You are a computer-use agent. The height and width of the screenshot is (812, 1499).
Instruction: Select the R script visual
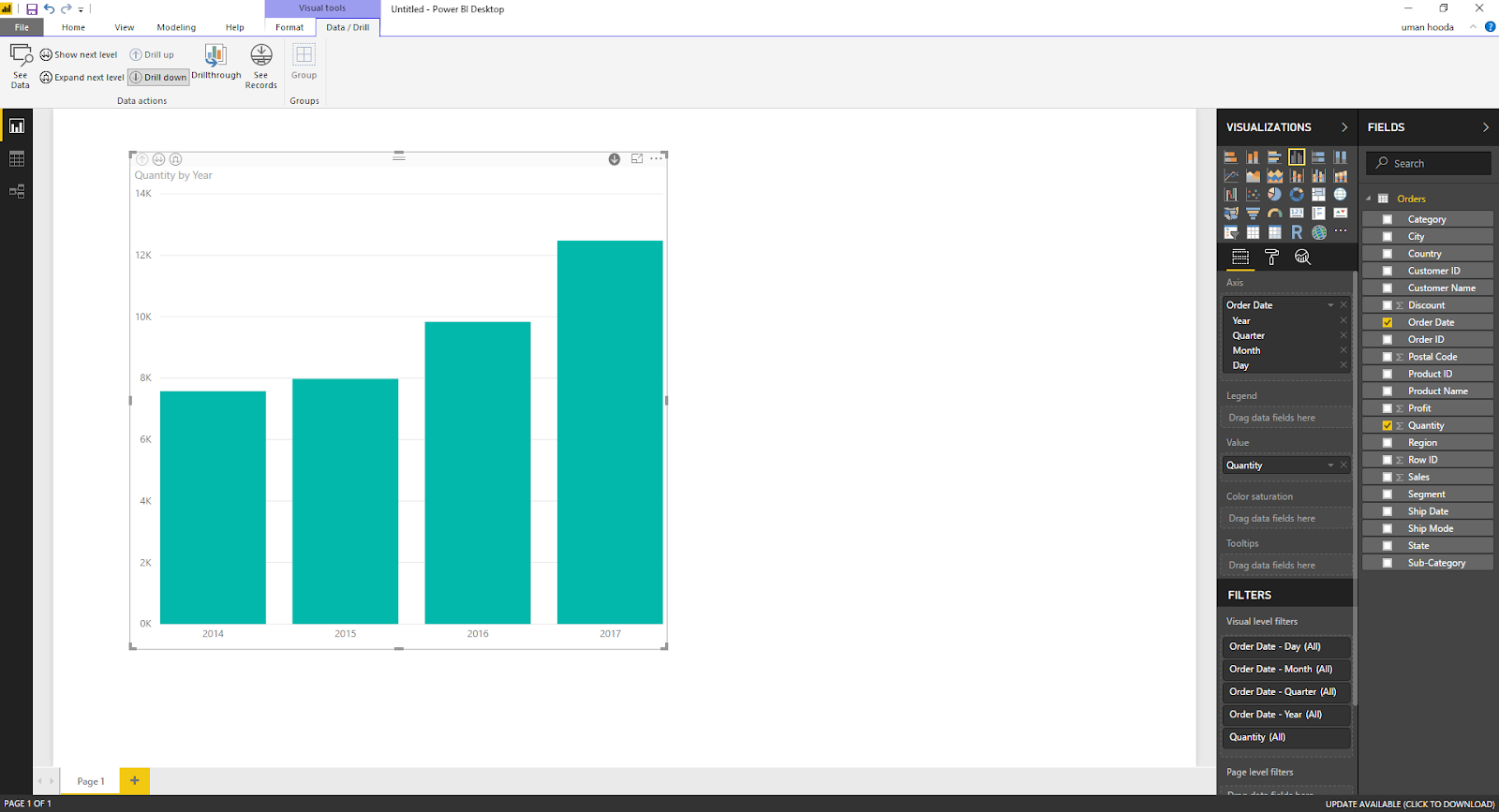coord(1297,232)
